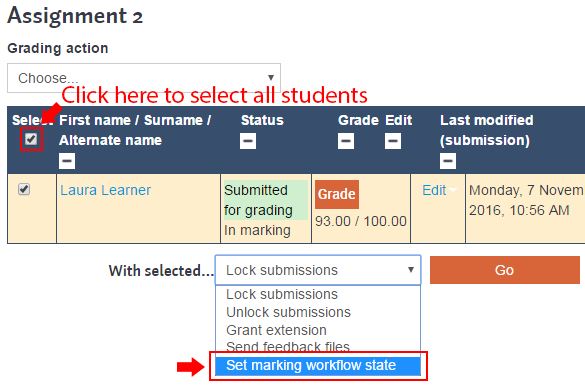Choose Unlock submissions from the list
The image size is (585, 385).
(x=288, y=312)
